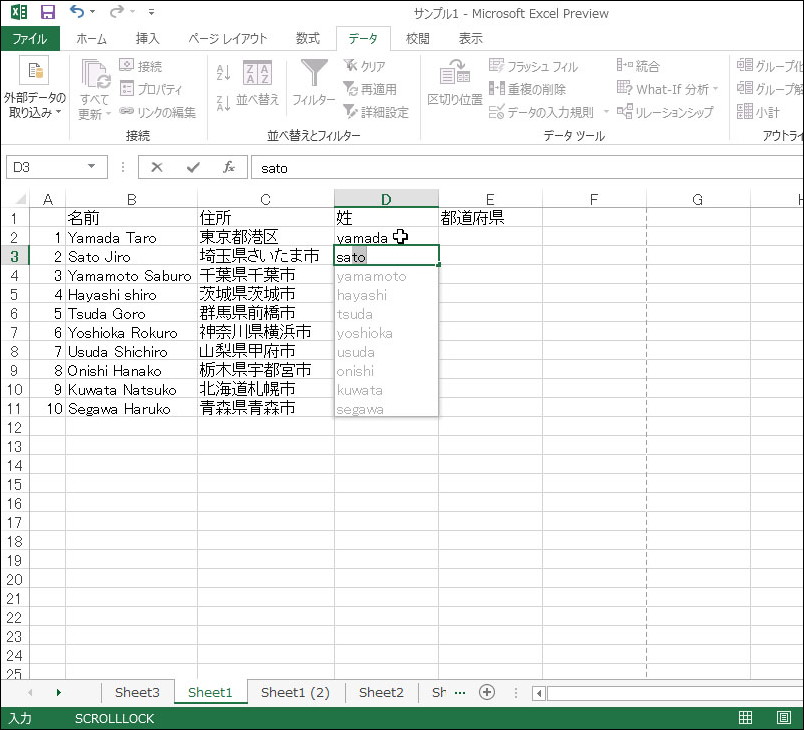Switch to Page Layout view icon
The width and height of the screenshot is (804, 730).
click(783, 717)
